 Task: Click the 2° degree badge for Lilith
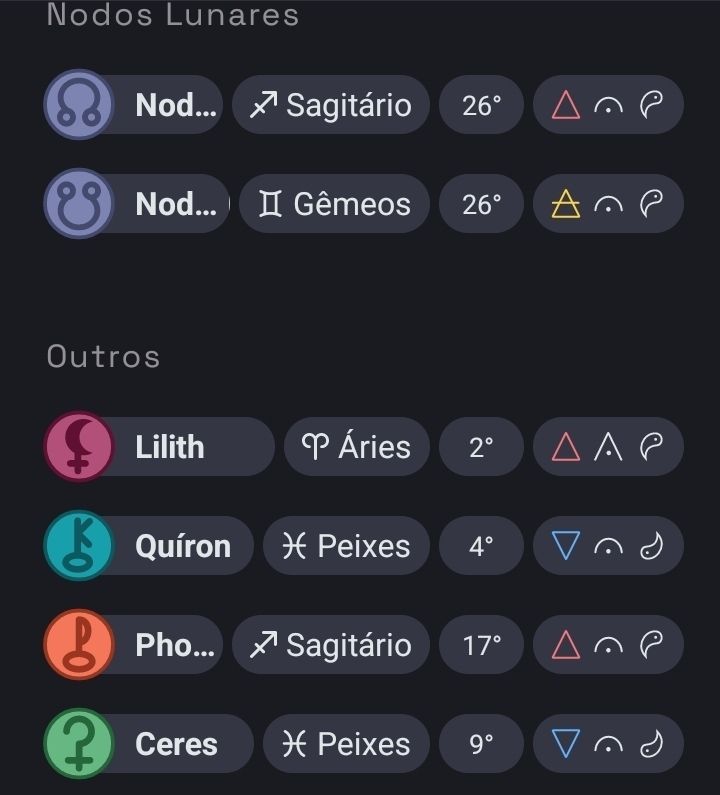481,446
